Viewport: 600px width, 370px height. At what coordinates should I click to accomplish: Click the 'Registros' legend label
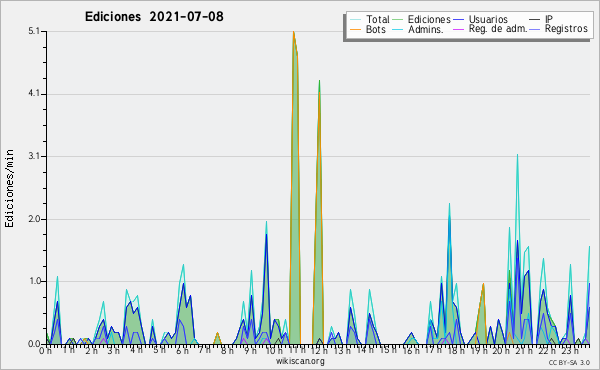pyautogui.click(x=566, y=29)
